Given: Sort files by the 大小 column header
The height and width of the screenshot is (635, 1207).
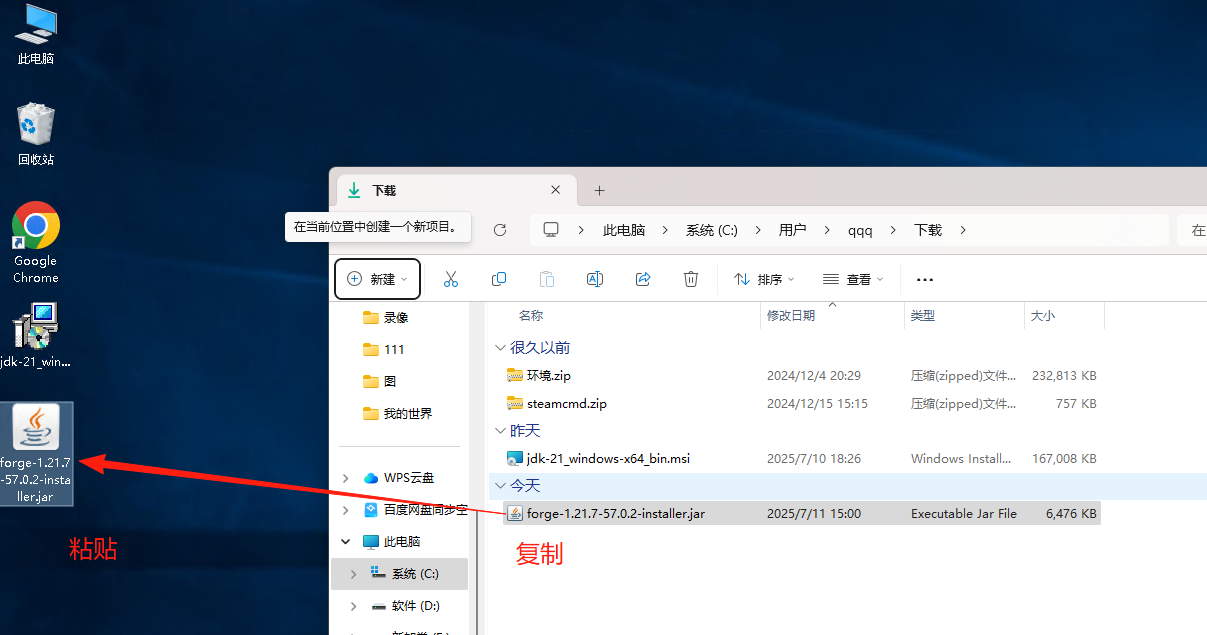Looking at the screenshot, I should pos(1042,316).
